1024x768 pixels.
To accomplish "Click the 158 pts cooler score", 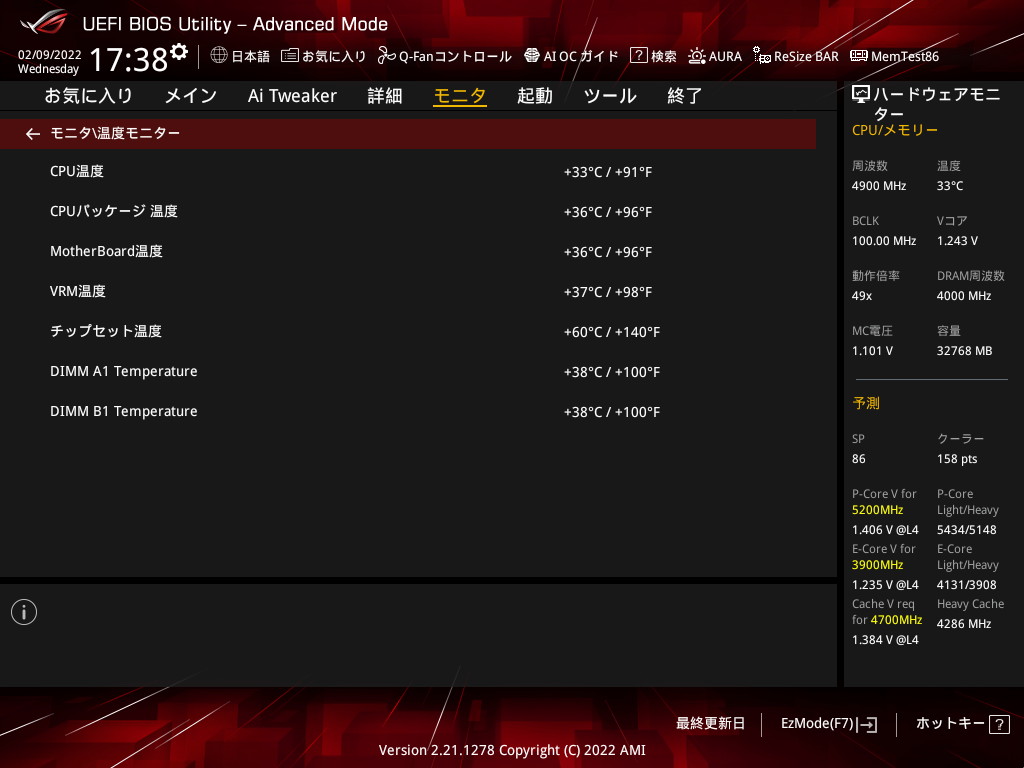I will pyautogui.click(x=957, y=459).
